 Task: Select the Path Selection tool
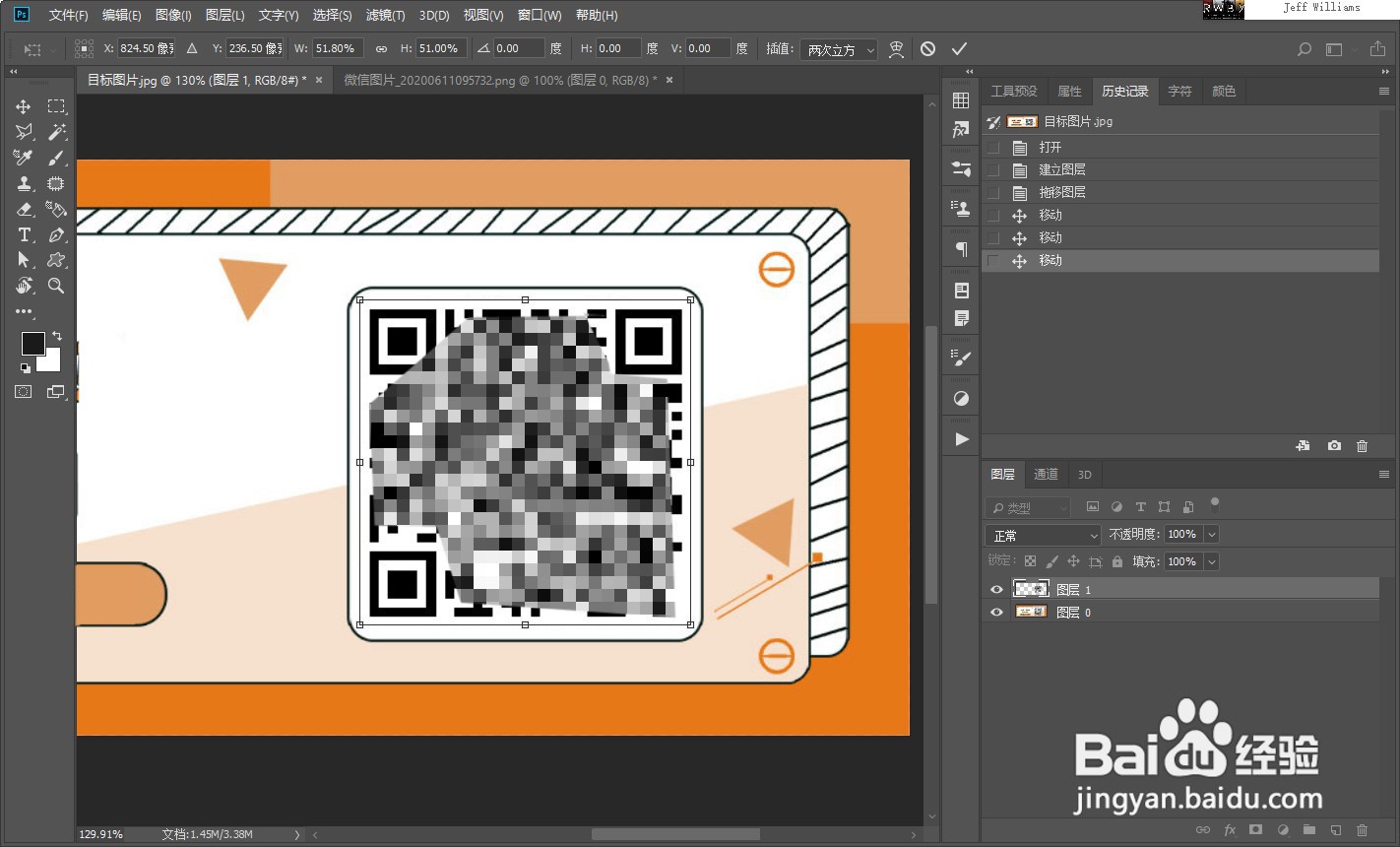(x=24, y=260)
